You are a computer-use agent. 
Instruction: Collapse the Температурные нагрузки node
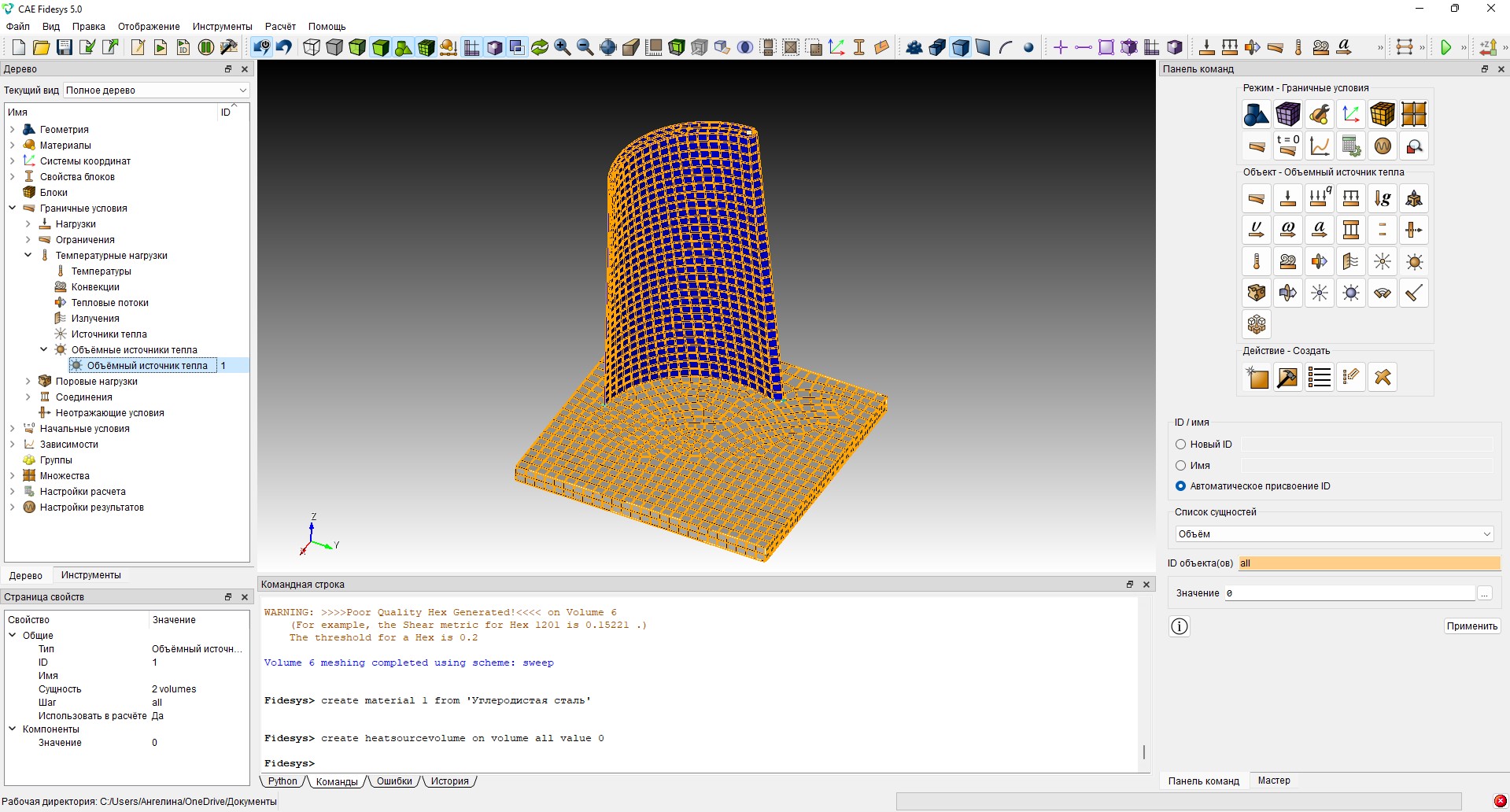click(x=28, y=256)
